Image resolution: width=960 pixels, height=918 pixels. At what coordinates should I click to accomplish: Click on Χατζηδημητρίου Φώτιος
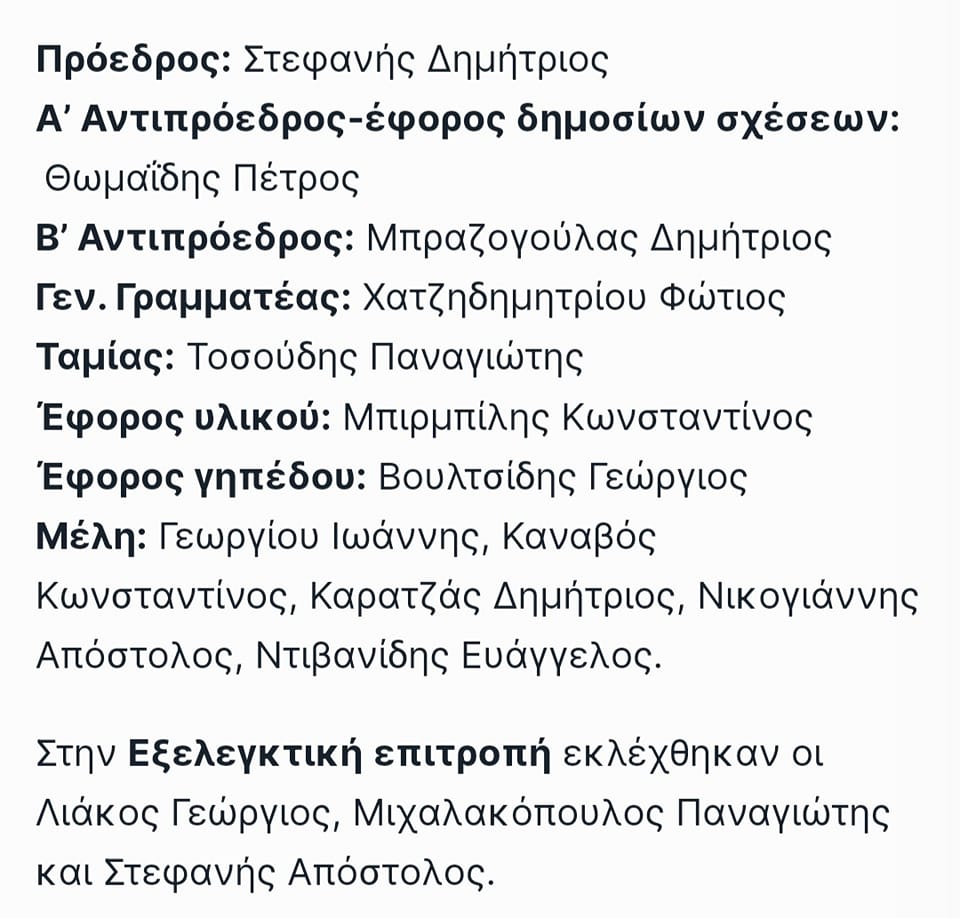click(574, 299)
